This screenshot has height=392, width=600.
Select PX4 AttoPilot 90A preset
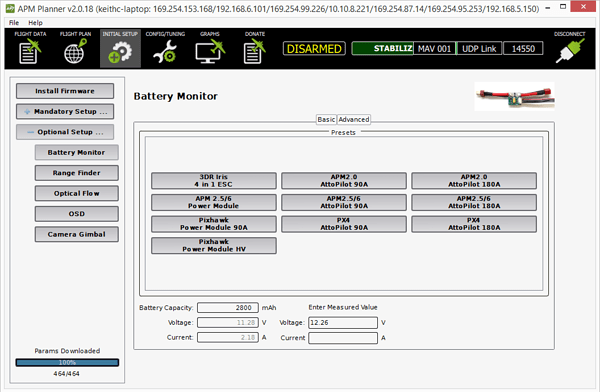[344, 224]
